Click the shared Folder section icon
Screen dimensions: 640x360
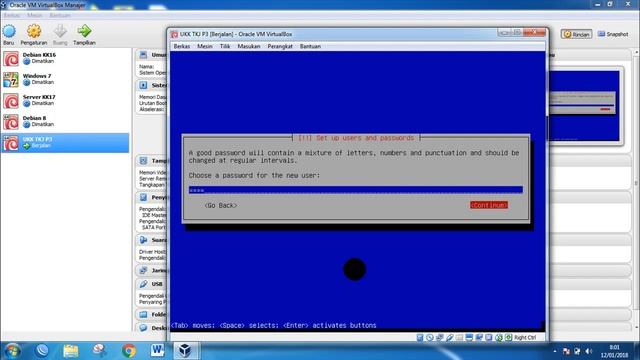(x=143, y=315)
